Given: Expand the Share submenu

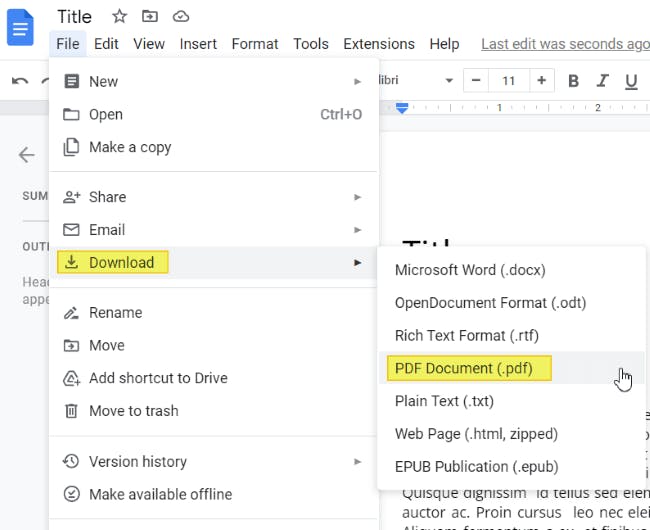Looking at the screenshot, I should (x=213, y=197).
